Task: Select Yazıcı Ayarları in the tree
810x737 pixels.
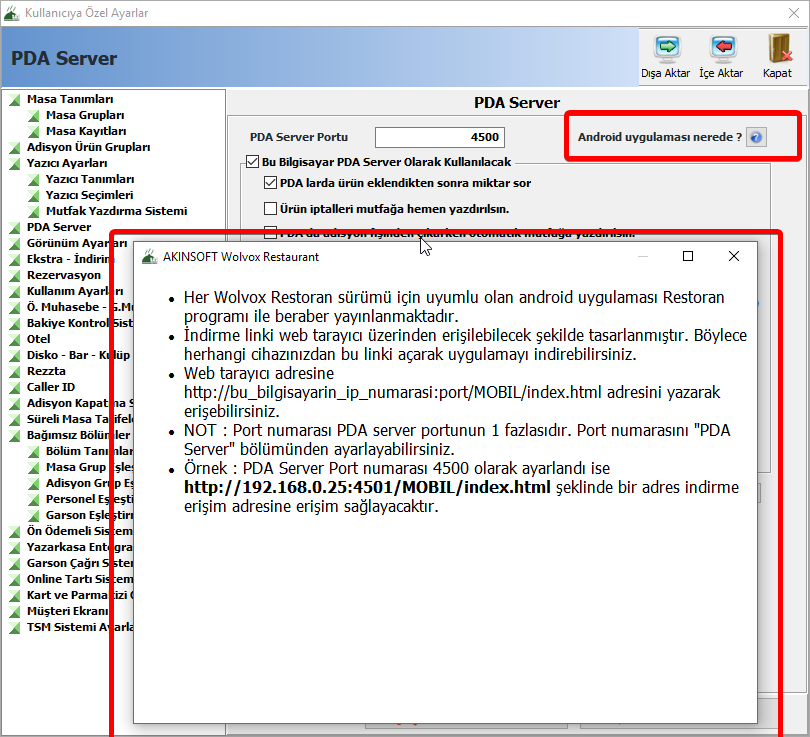Action: click(67, 163)
